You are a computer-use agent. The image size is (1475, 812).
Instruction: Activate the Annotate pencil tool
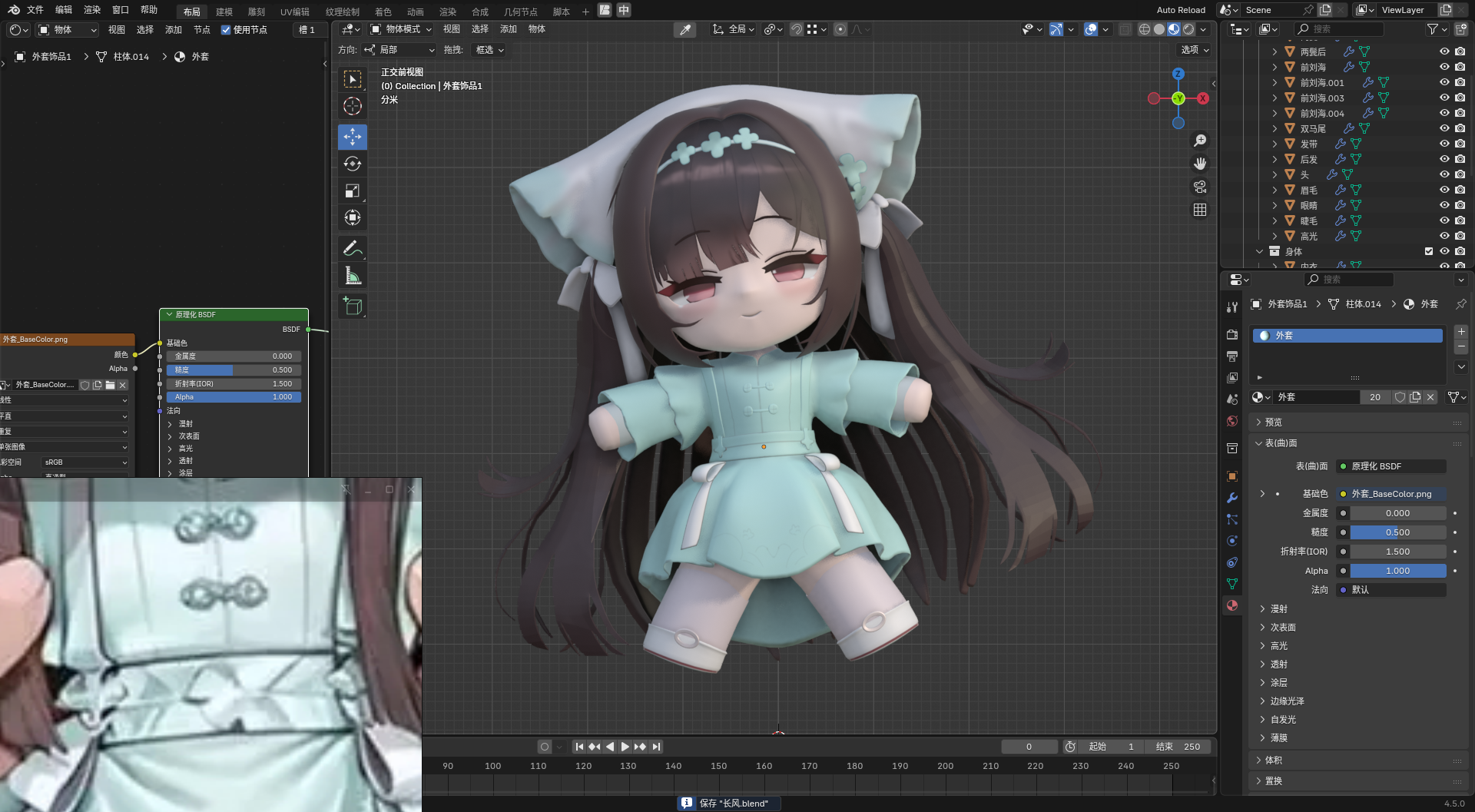353,248
